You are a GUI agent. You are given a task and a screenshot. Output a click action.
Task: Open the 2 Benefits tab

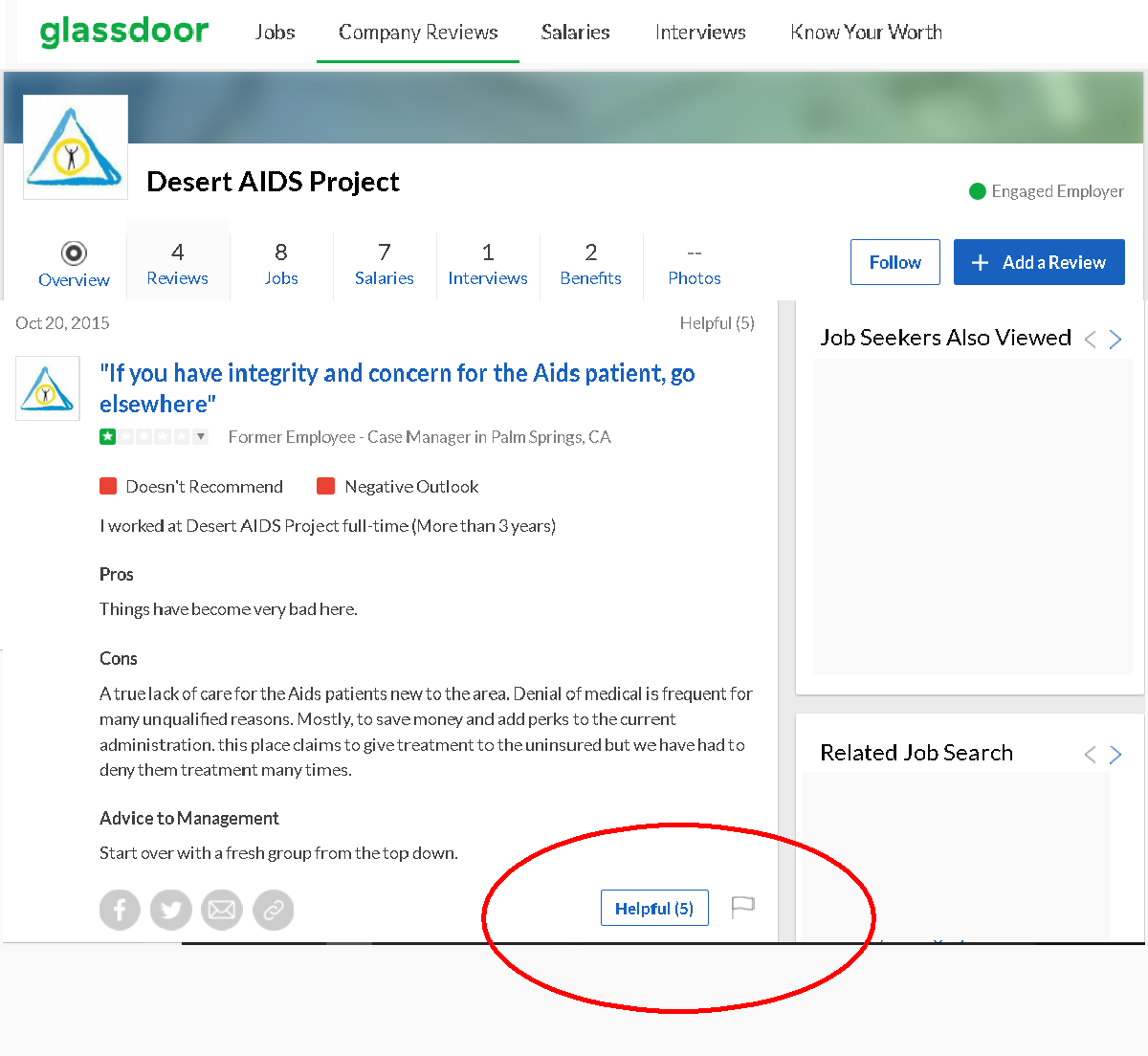tap(591, 264)
